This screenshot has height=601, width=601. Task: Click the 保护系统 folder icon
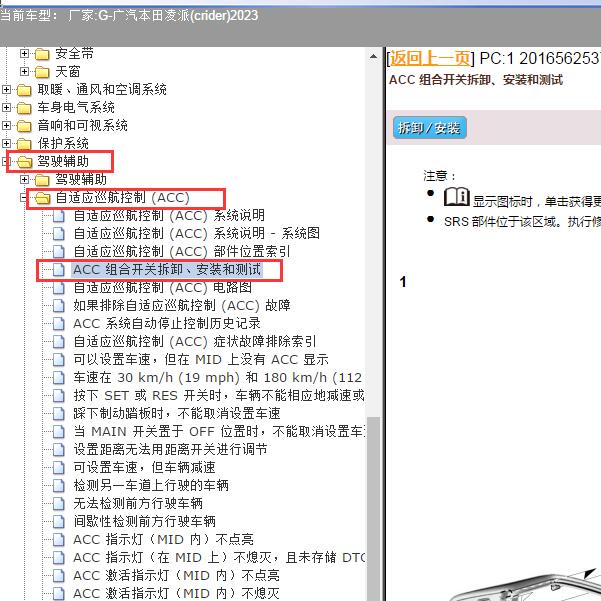24,144
